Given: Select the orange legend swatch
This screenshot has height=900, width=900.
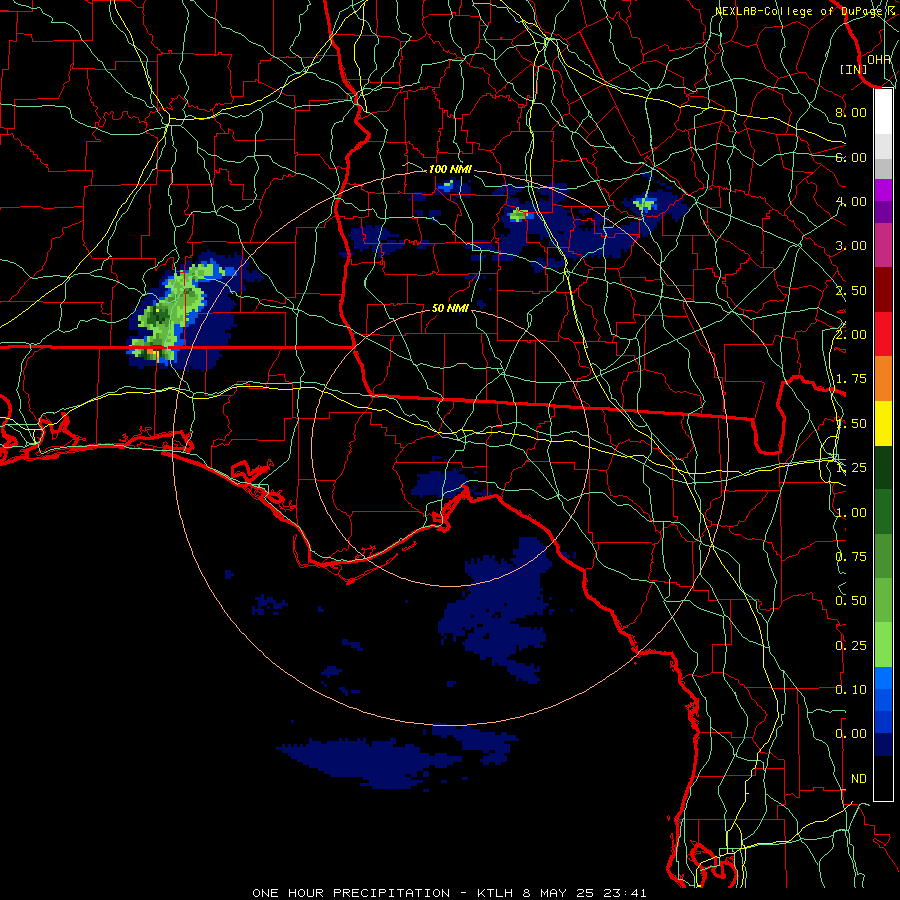Looking at the screenshot, I should pyautogui.click(x=883, y=379).
